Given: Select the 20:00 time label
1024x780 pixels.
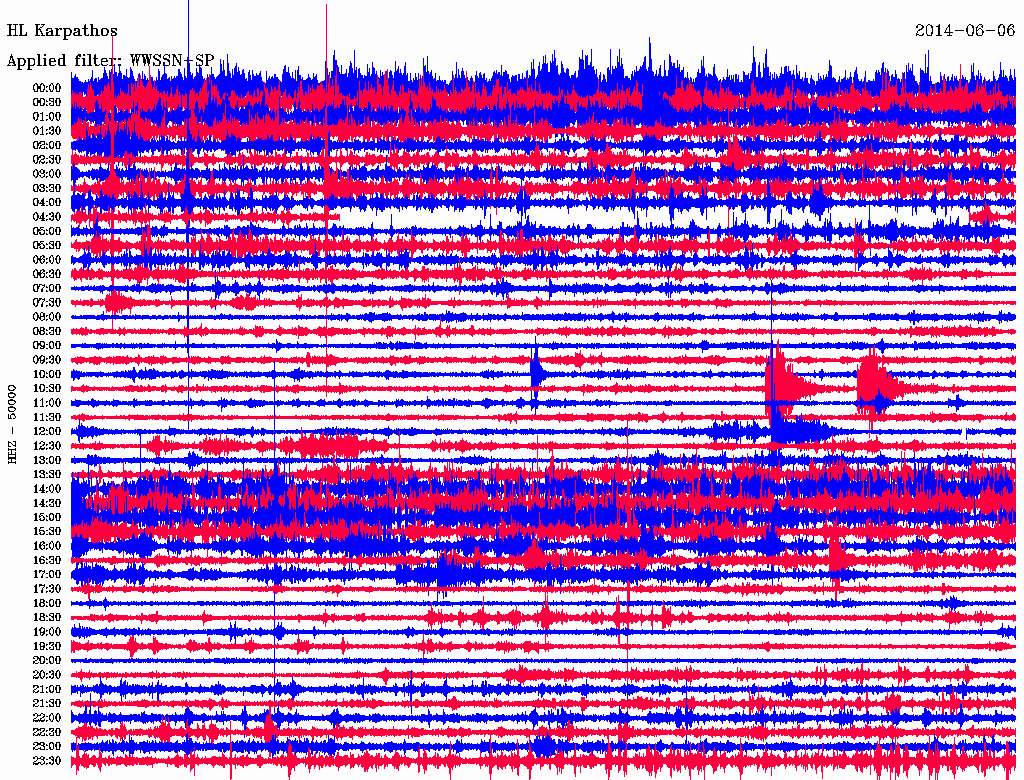Looking at the screenshot, I should point(47,660).
